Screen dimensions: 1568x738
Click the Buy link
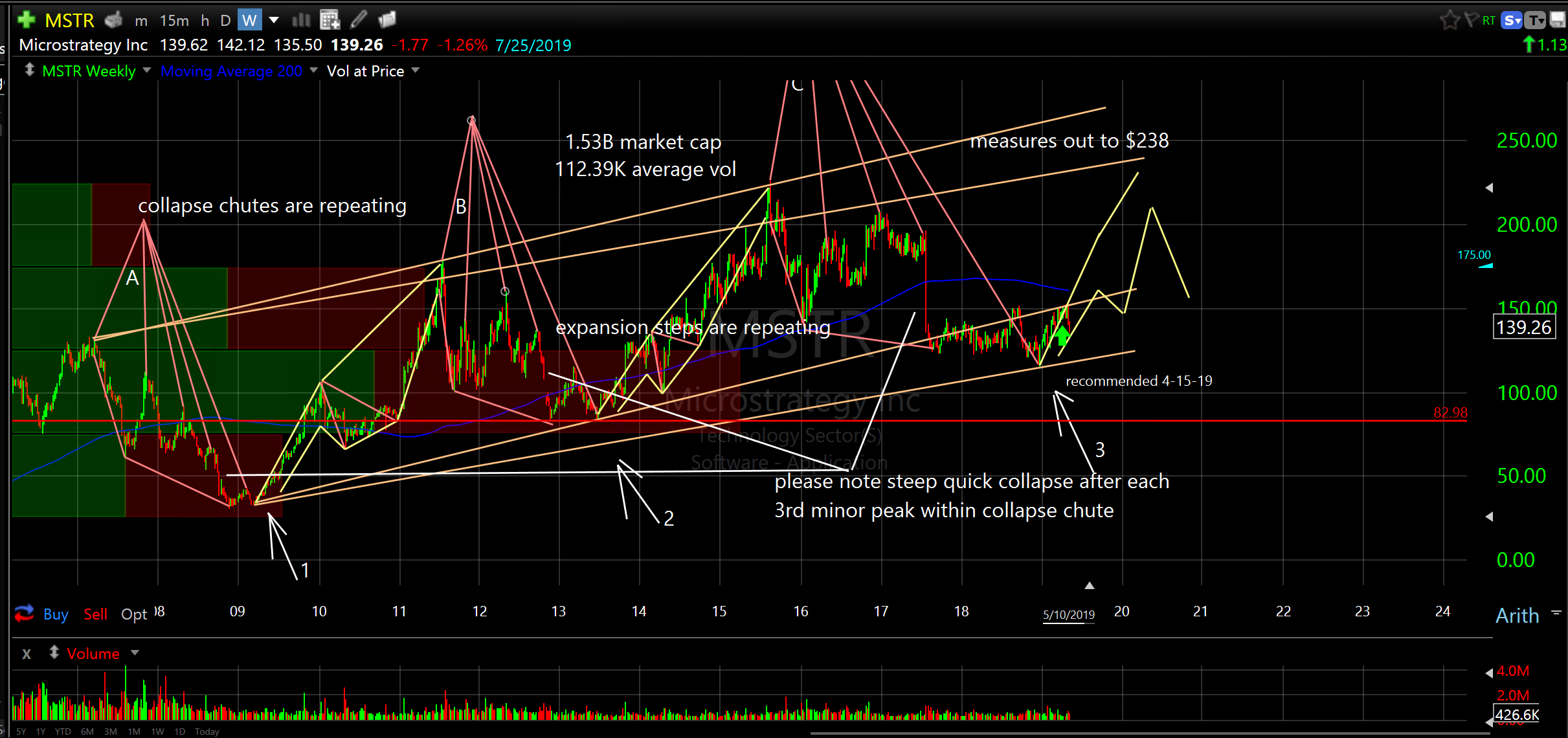(x=56, y=614)
